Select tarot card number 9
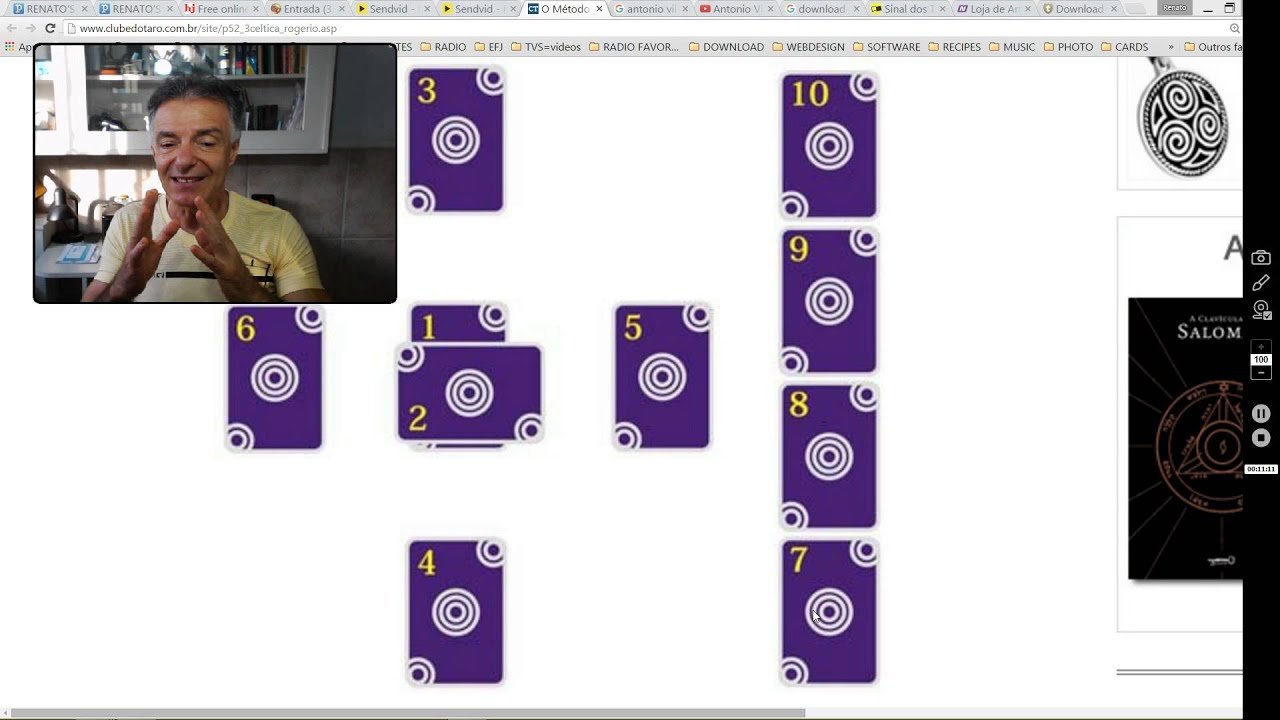 tap(829, 301)
